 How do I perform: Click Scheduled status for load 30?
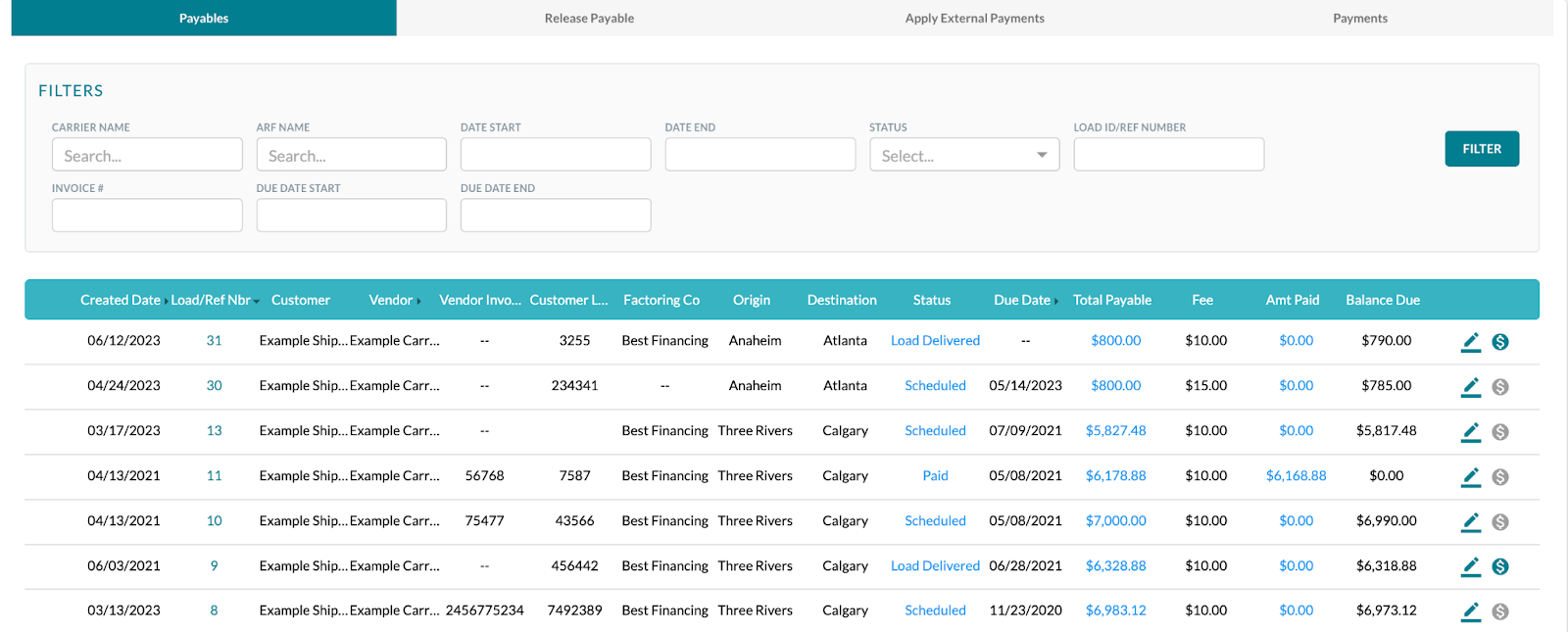tap(935, 386)
